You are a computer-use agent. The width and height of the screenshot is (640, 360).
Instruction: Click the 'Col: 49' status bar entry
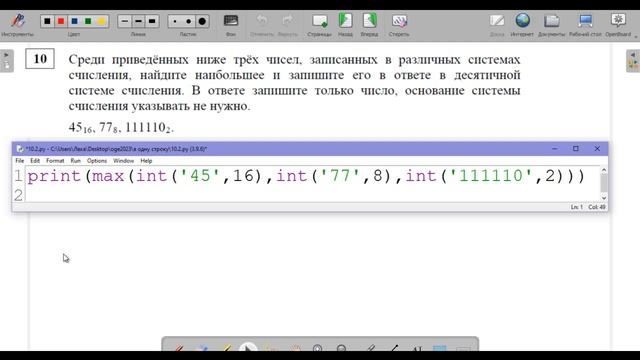coord(597,207)
